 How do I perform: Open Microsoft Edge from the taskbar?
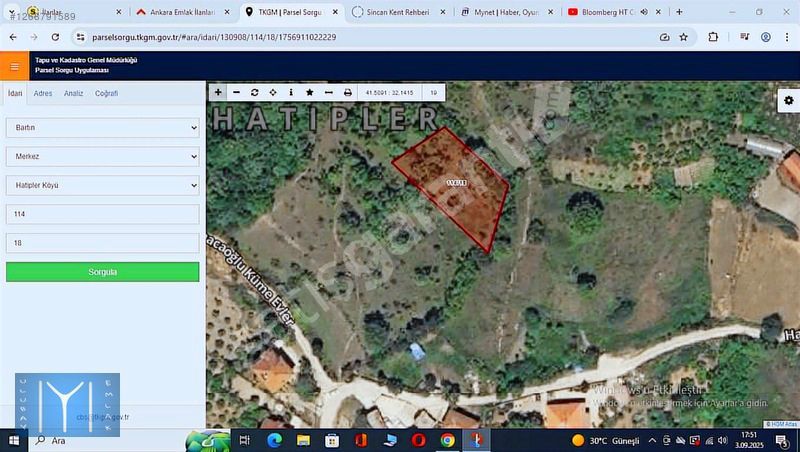click(x=274, y=440)
